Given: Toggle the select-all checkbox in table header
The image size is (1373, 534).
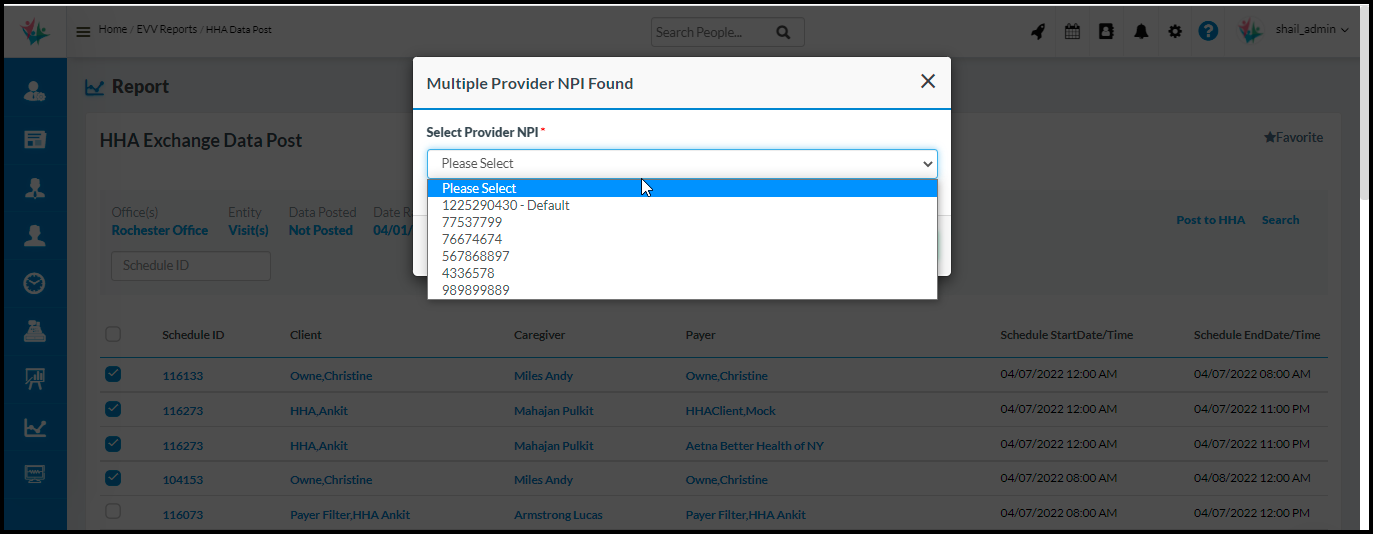Looking at the screenshot, I should pyautogui.click(x=113, y=335).
